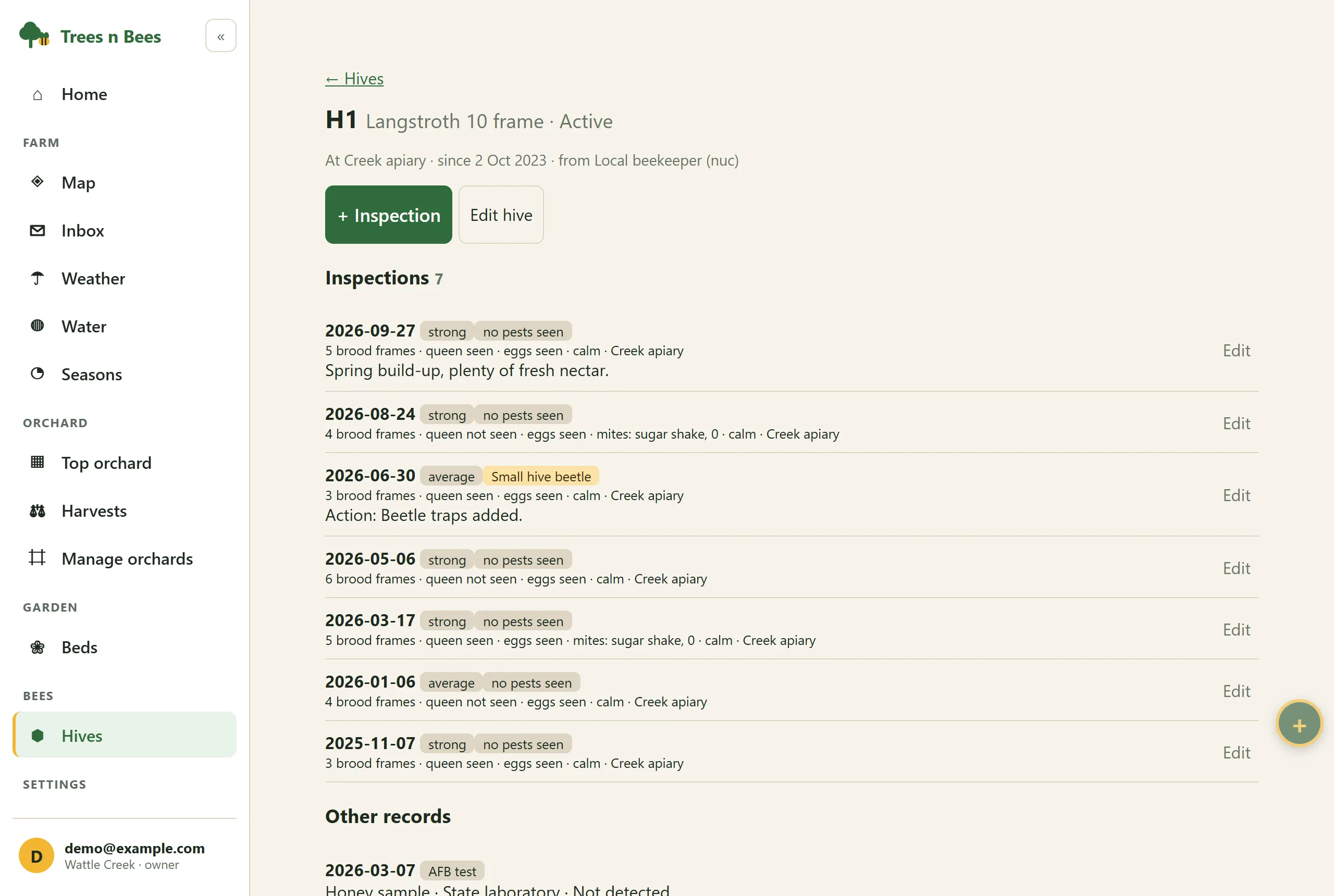Screen dimensions: 1334x896
Task: Click the Map diamond icon
Action: [x=38, y=182]
